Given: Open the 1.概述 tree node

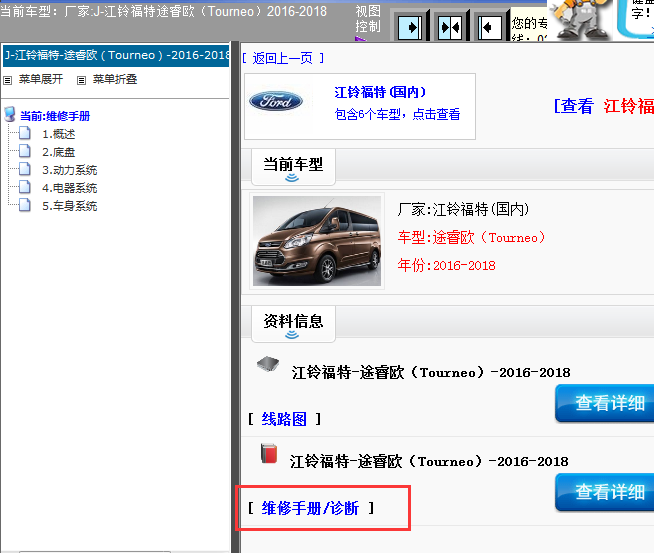Looking at the screenshot, I should pos(58,134).
